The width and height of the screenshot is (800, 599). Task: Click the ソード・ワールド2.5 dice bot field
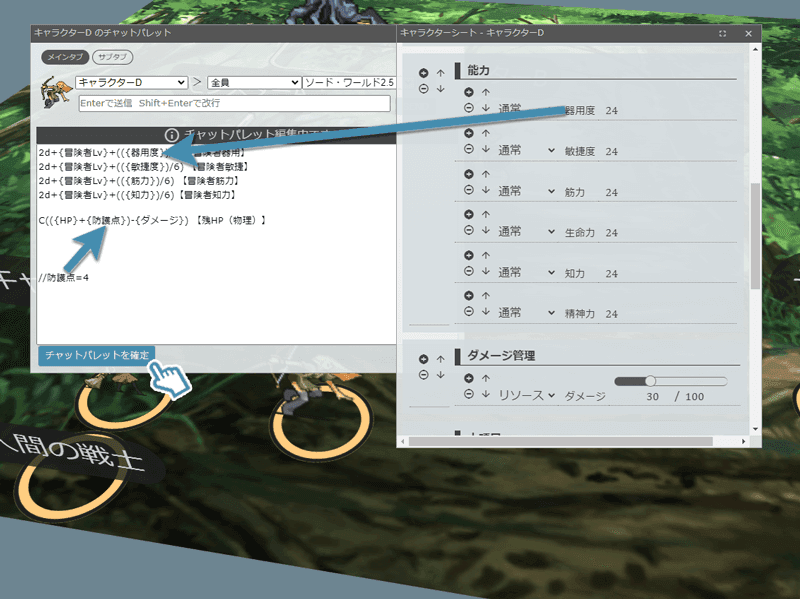click(x=349, y=82)
